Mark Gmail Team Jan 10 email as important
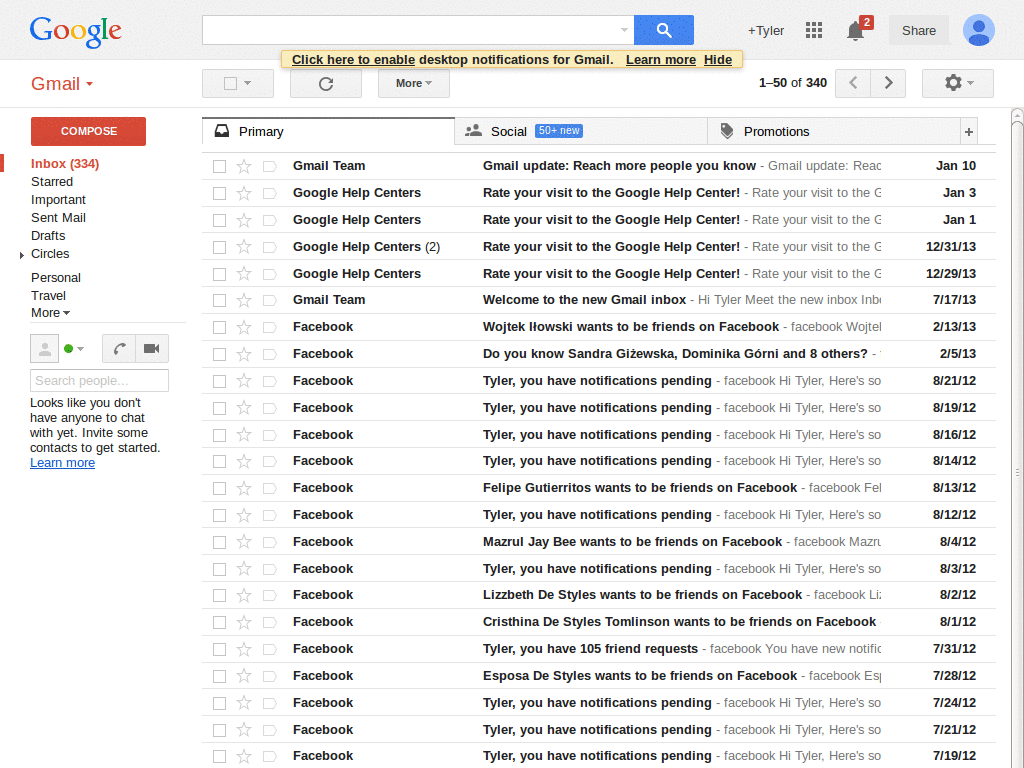Image resolution: width=1024 pixels, height=768 pixels. coord(270,167)
